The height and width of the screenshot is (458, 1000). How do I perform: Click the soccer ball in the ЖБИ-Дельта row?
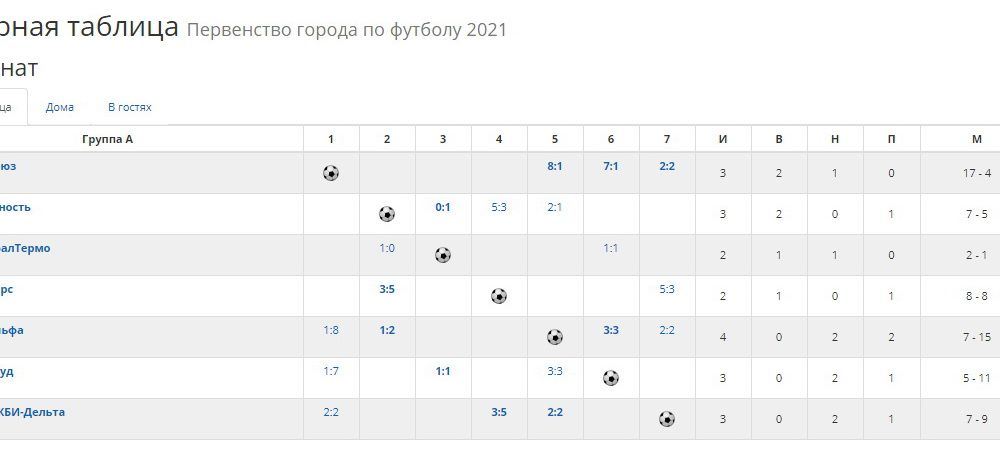pos(667,419)
